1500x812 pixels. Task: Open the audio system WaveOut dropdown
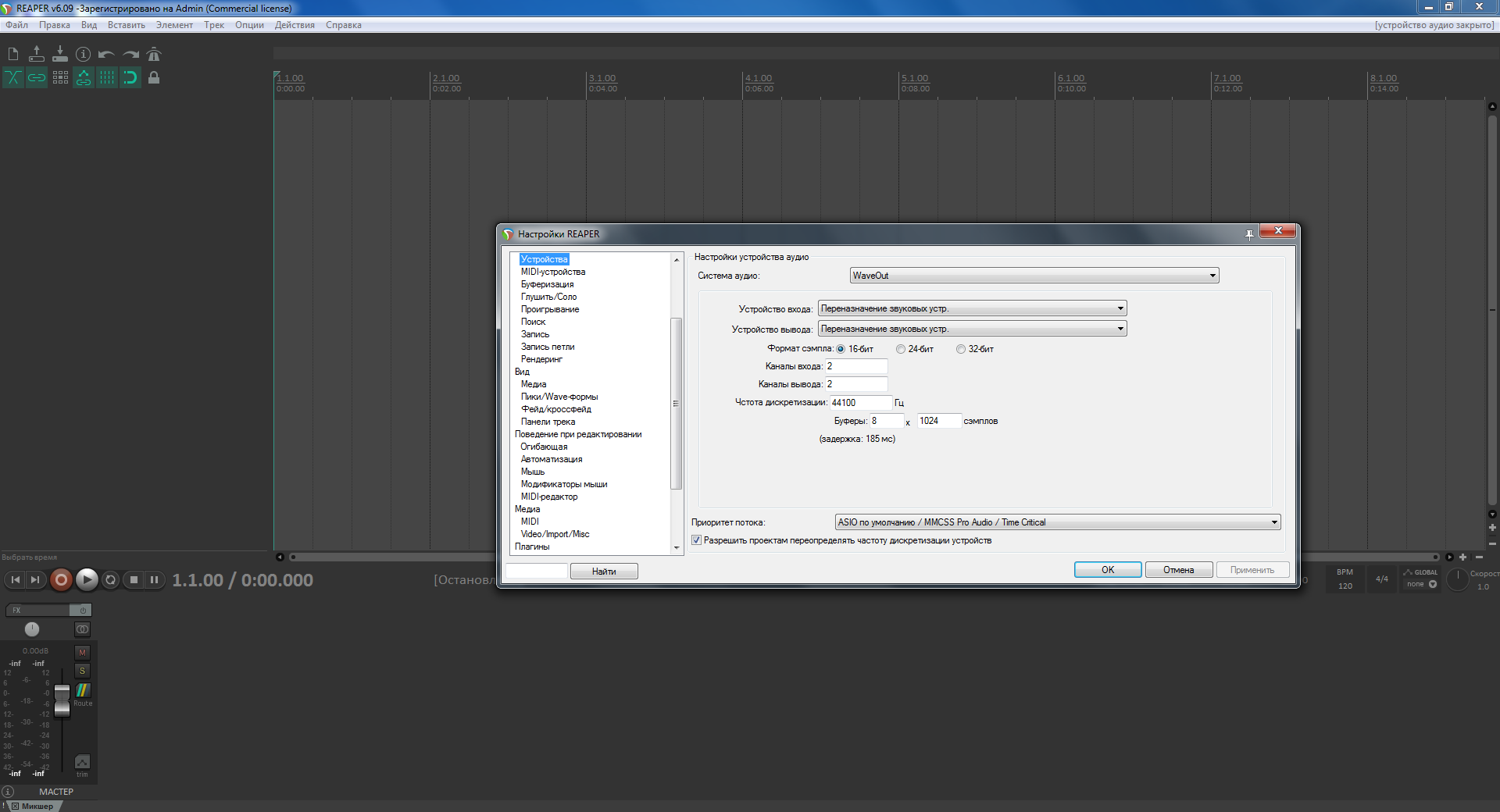(x=1034, y=276)
